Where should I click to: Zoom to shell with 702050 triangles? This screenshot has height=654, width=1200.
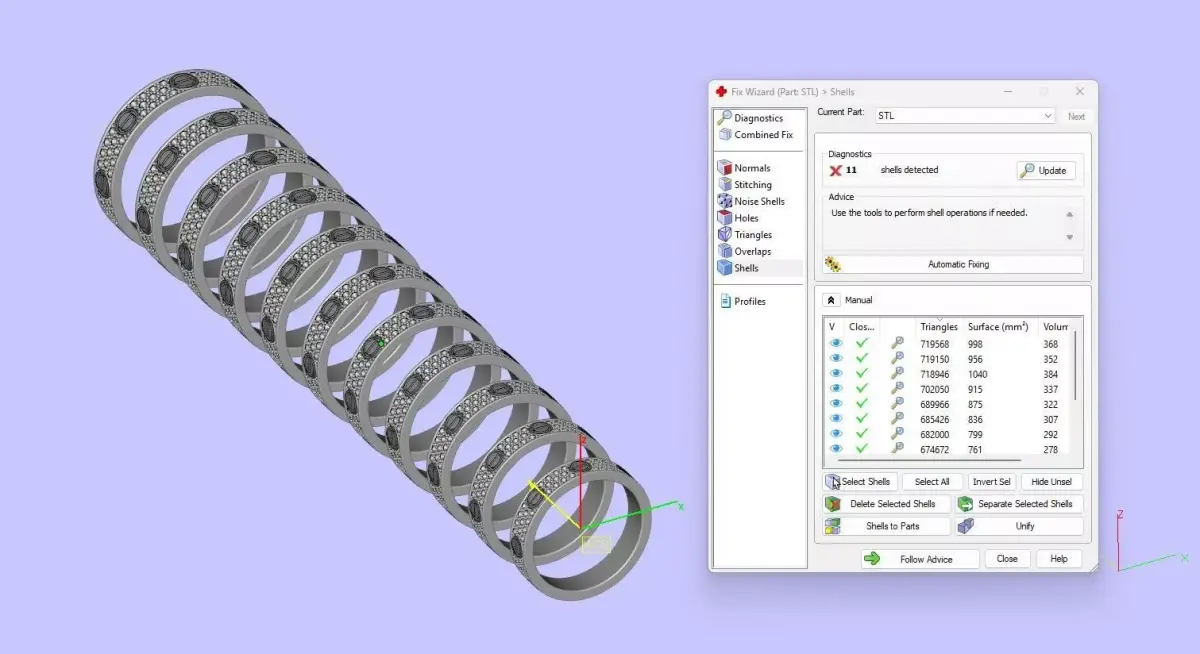(898, 388)
